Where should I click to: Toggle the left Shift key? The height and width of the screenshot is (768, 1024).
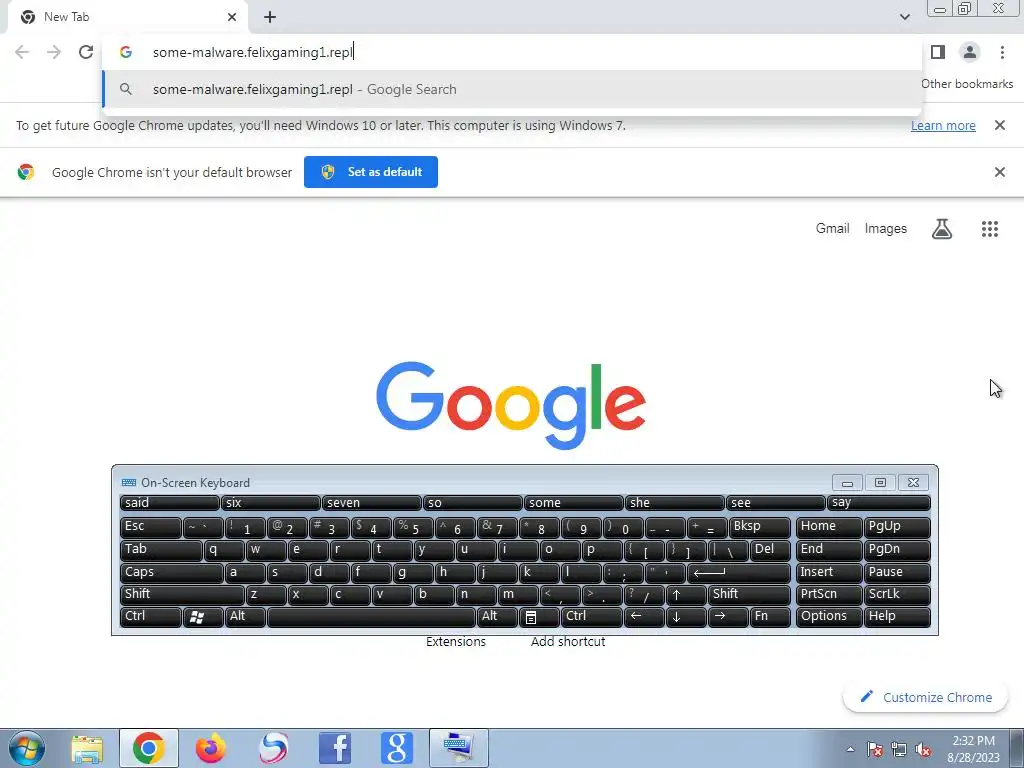coord(182,594)
